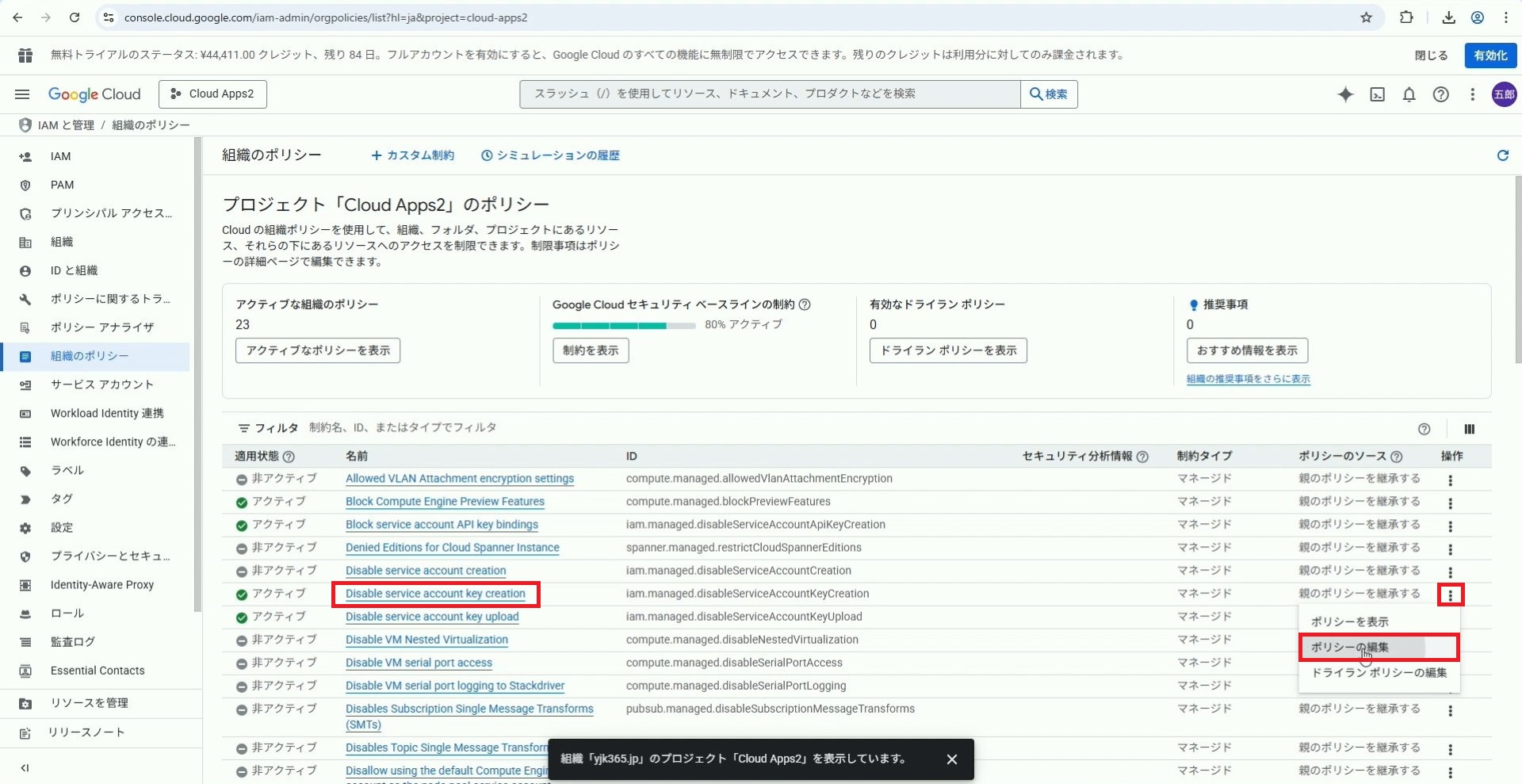The height and width of the screenshot is (784, 1522).
Task: Open column display options icon
Action: (x=1469, y=429)
